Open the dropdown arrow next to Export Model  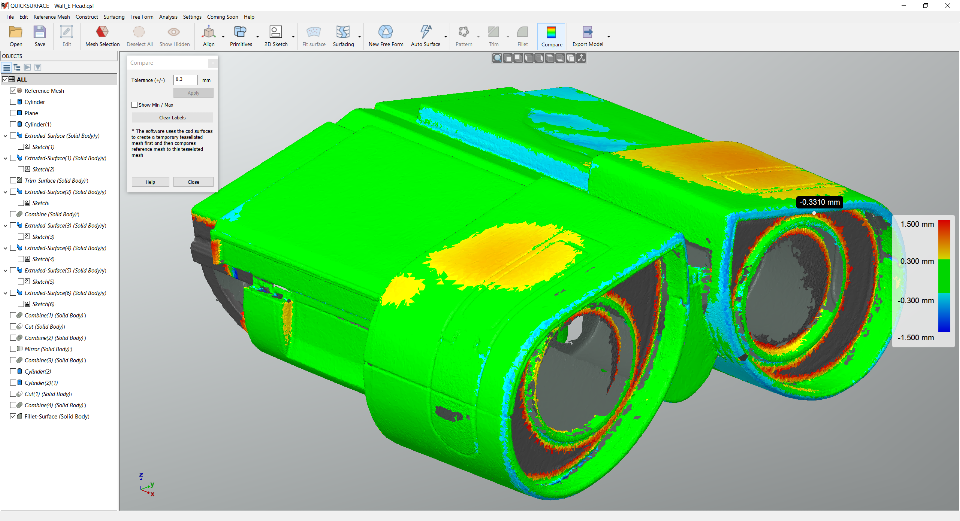point(609,37)
